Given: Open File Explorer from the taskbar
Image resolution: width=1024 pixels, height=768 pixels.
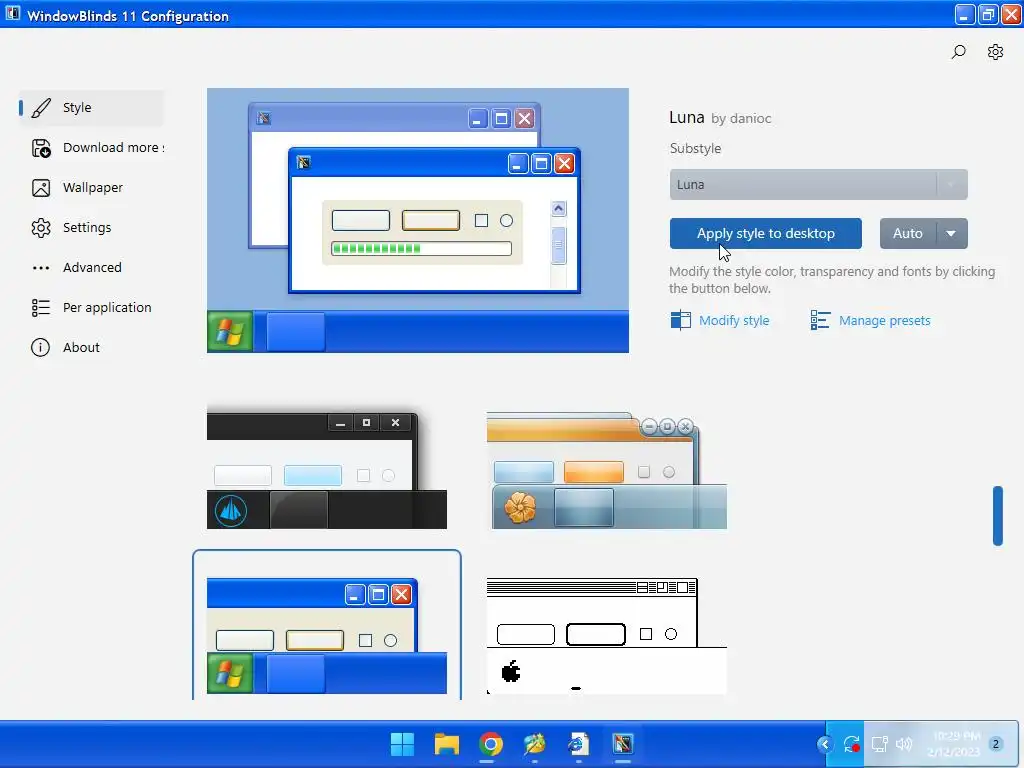Looking at the screenshot, I should click(x=447, y=744).
